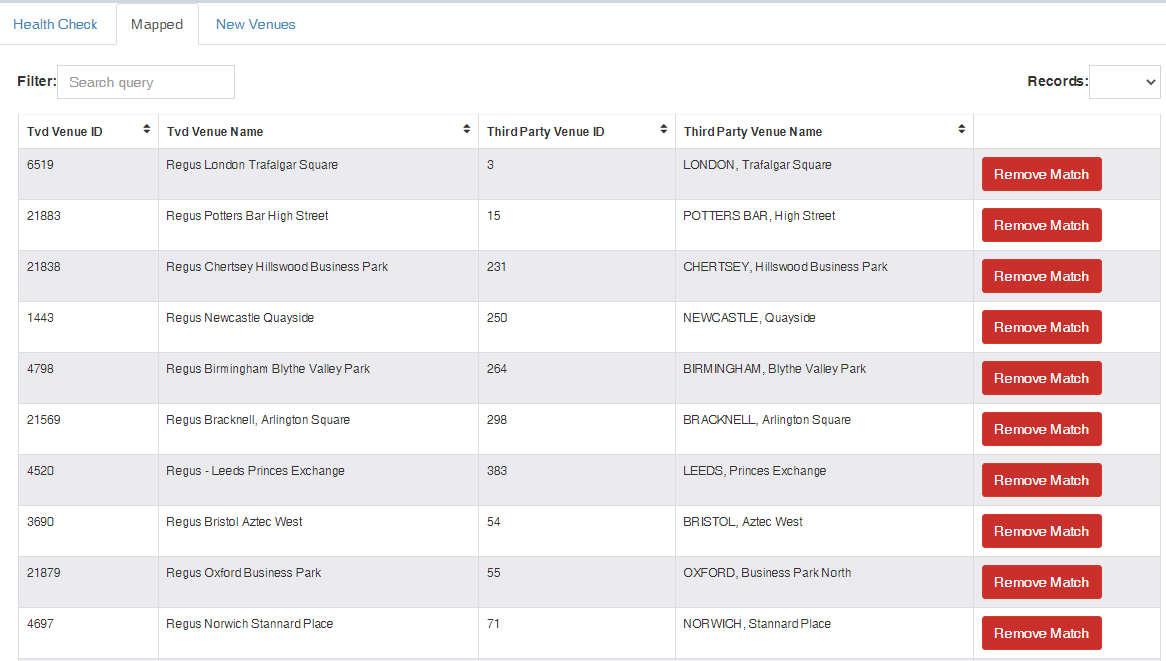Click third party name LONDON, Trafalgar Square
This screenshot has width=1166, height=661.
(757, 165)
